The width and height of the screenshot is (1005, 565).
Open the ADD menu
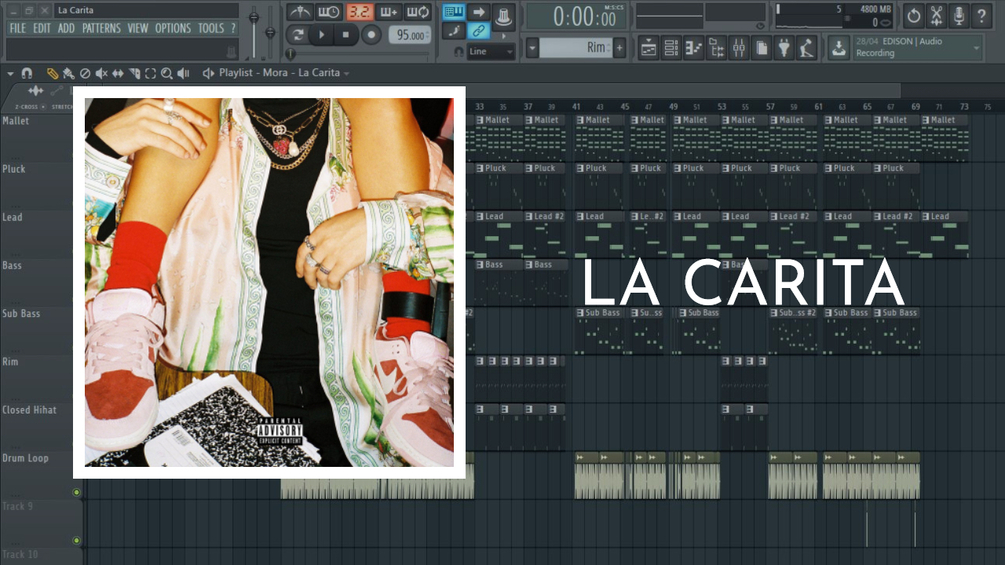click(66, 28)
